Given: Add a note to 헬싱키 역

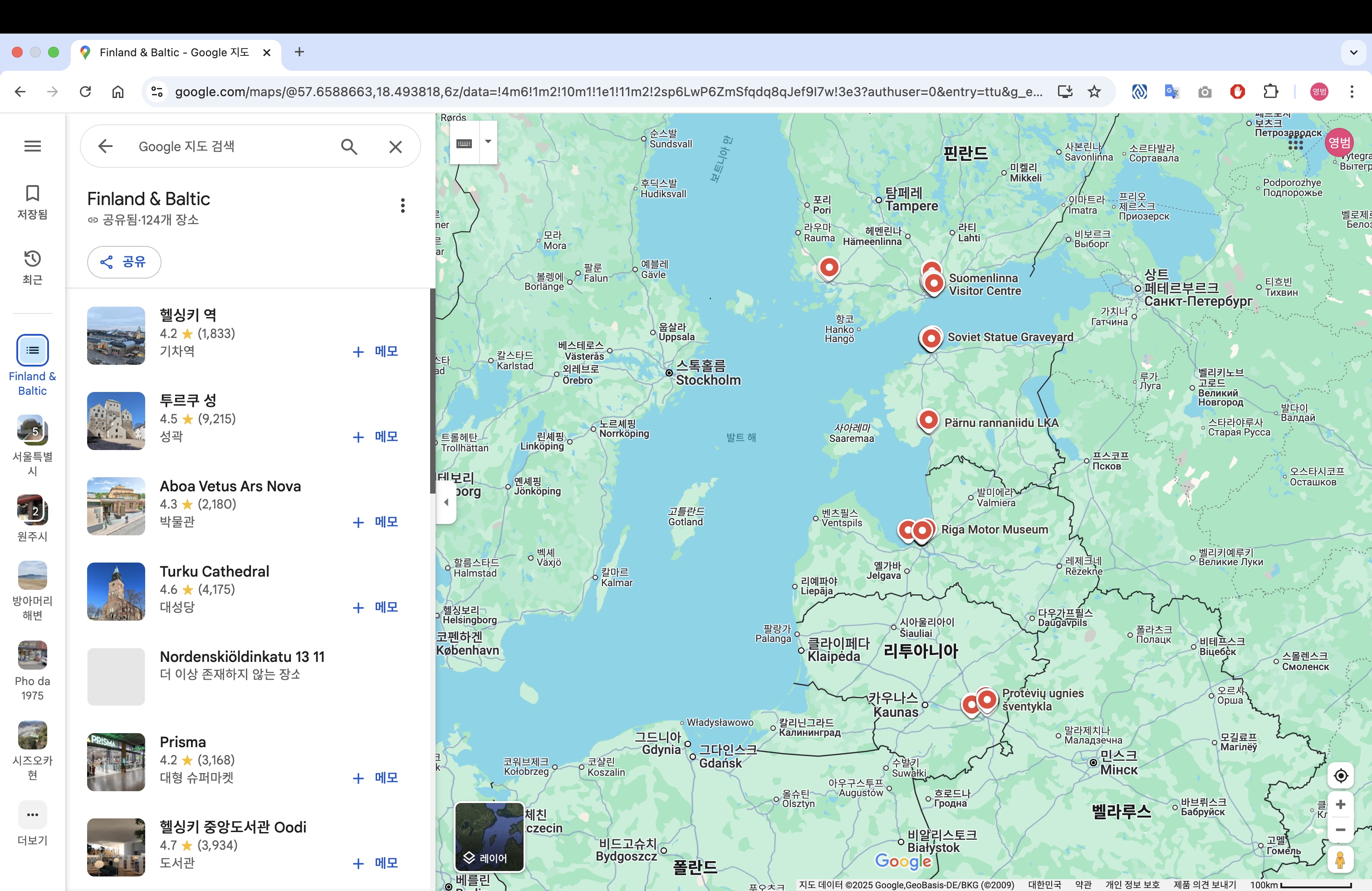Looking at the screenshot, I should [x=375, y=352].
